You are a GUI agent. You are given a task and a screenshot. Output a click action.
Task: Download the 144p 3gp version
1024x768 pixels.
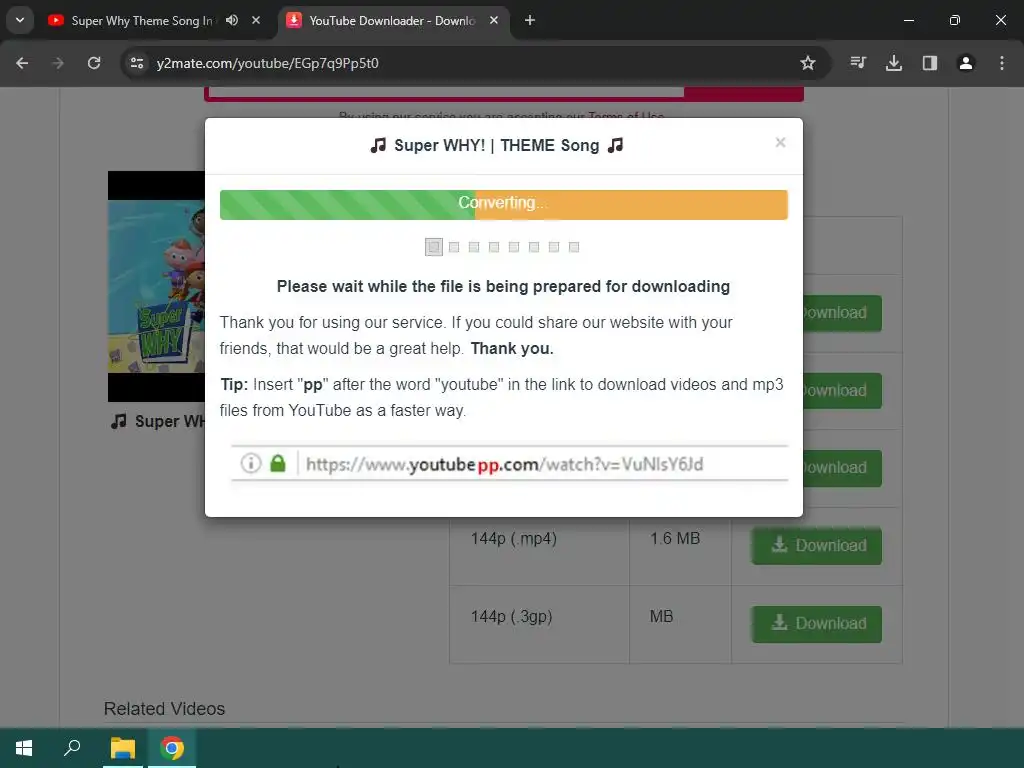pos(816,624)
